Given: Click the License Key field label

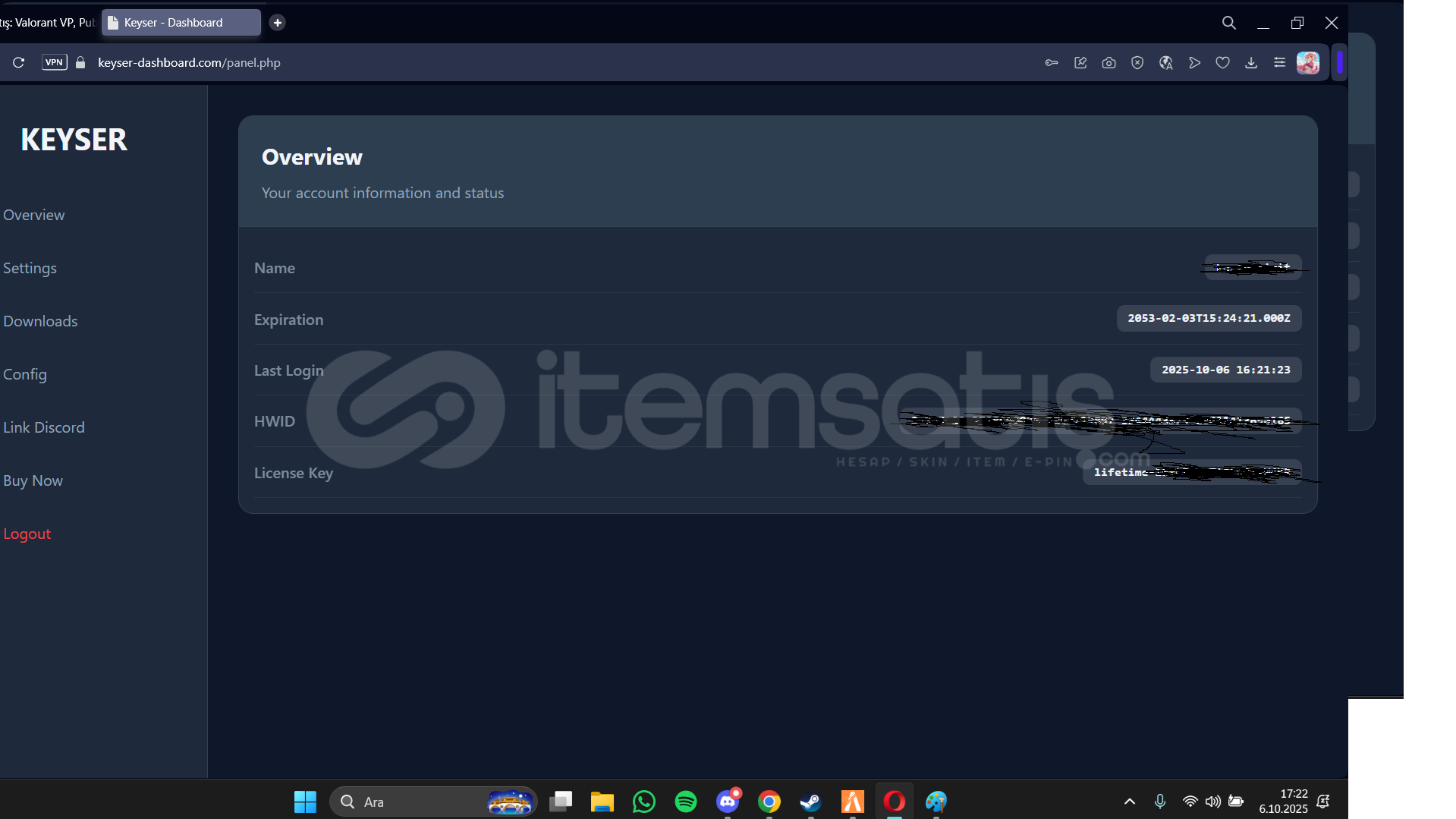Looking at the screenshot, I should point(294,473).
